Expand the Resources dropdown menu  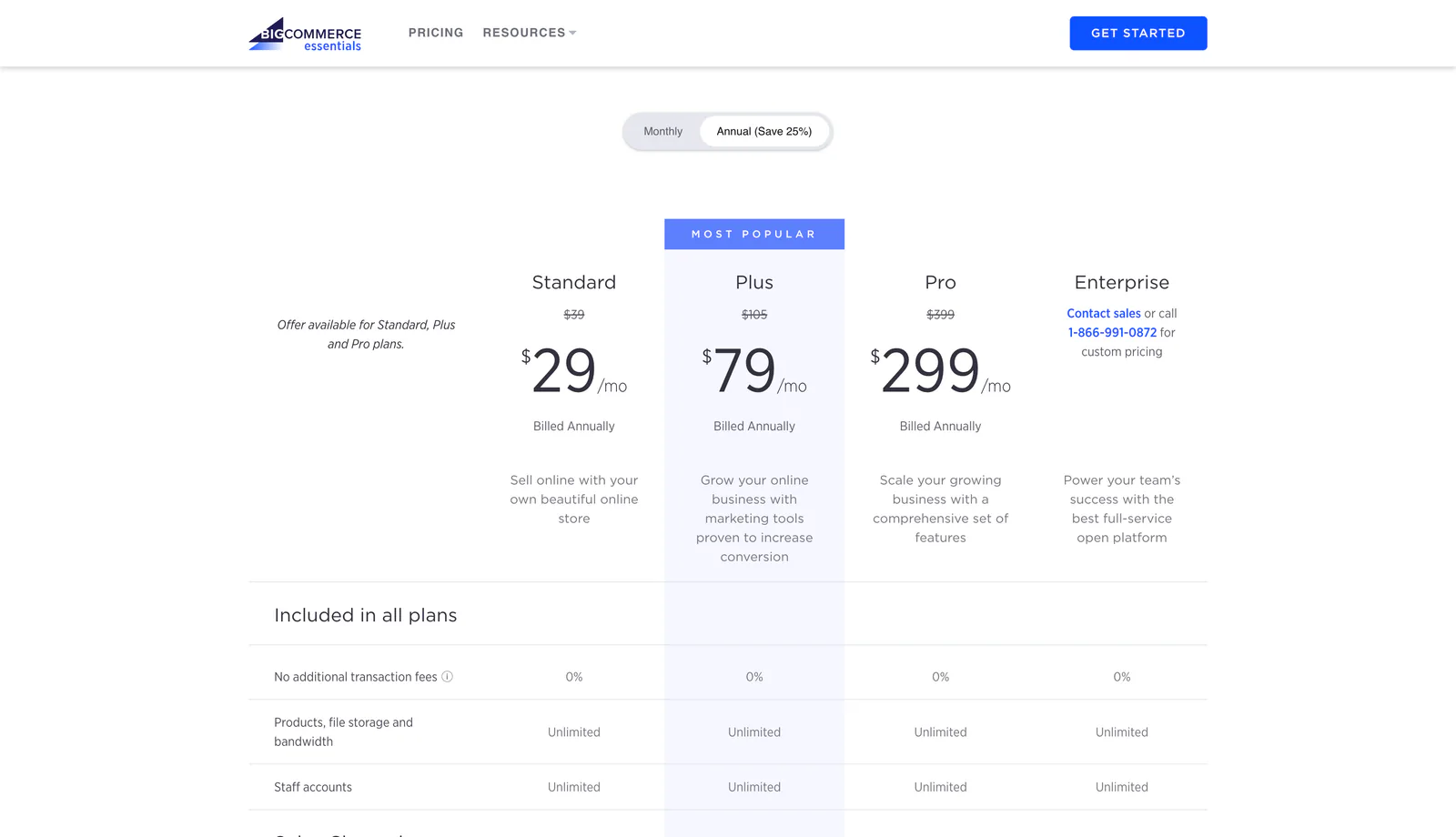click(530, 33)
